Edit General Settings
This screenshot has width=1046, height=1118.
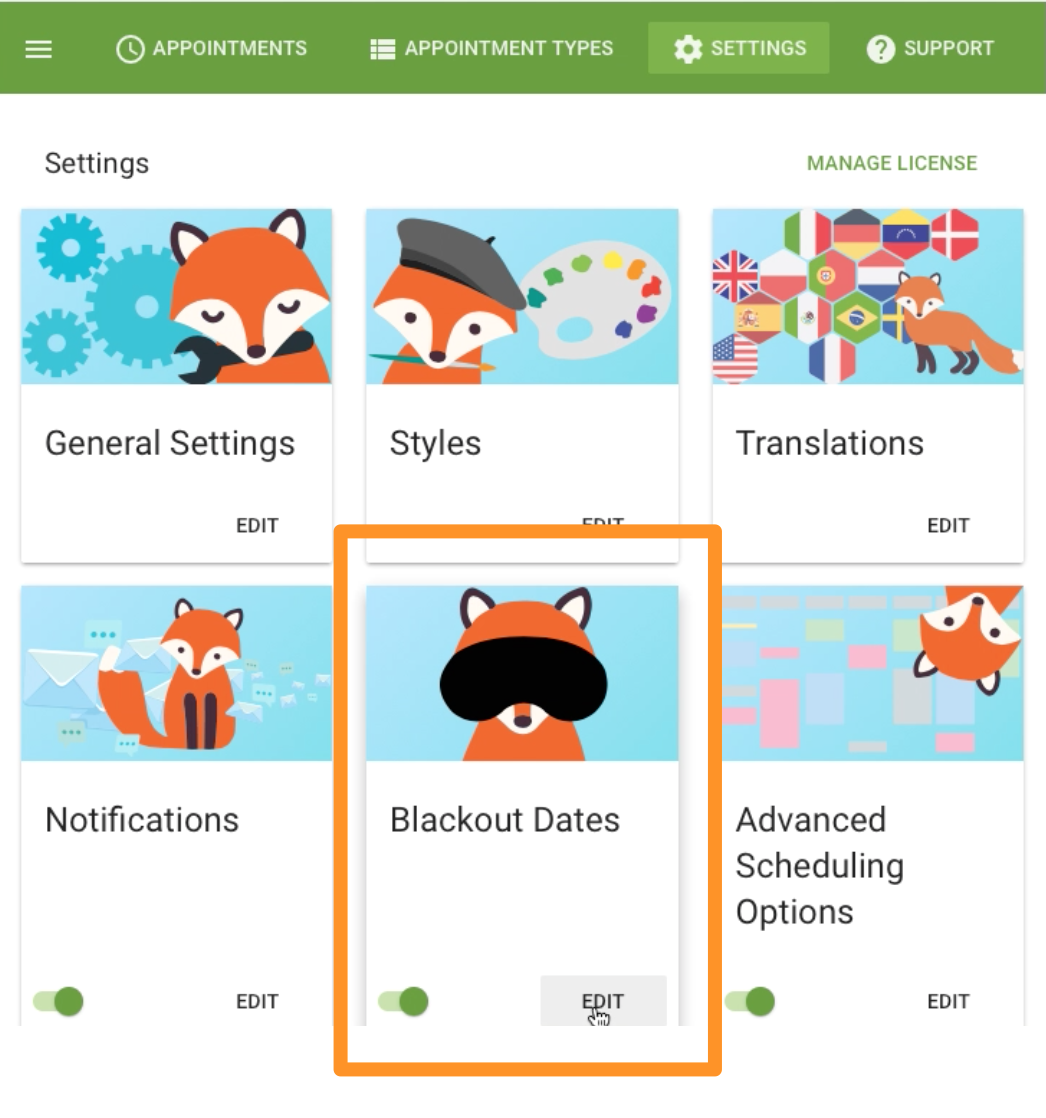257,525
